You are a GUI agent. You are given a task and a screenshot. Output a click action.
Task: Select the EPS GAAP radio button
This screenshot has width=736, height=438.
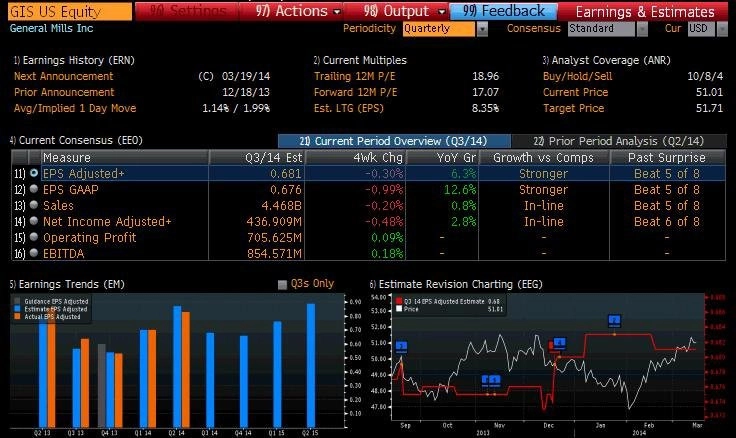(x=34, y=189)
